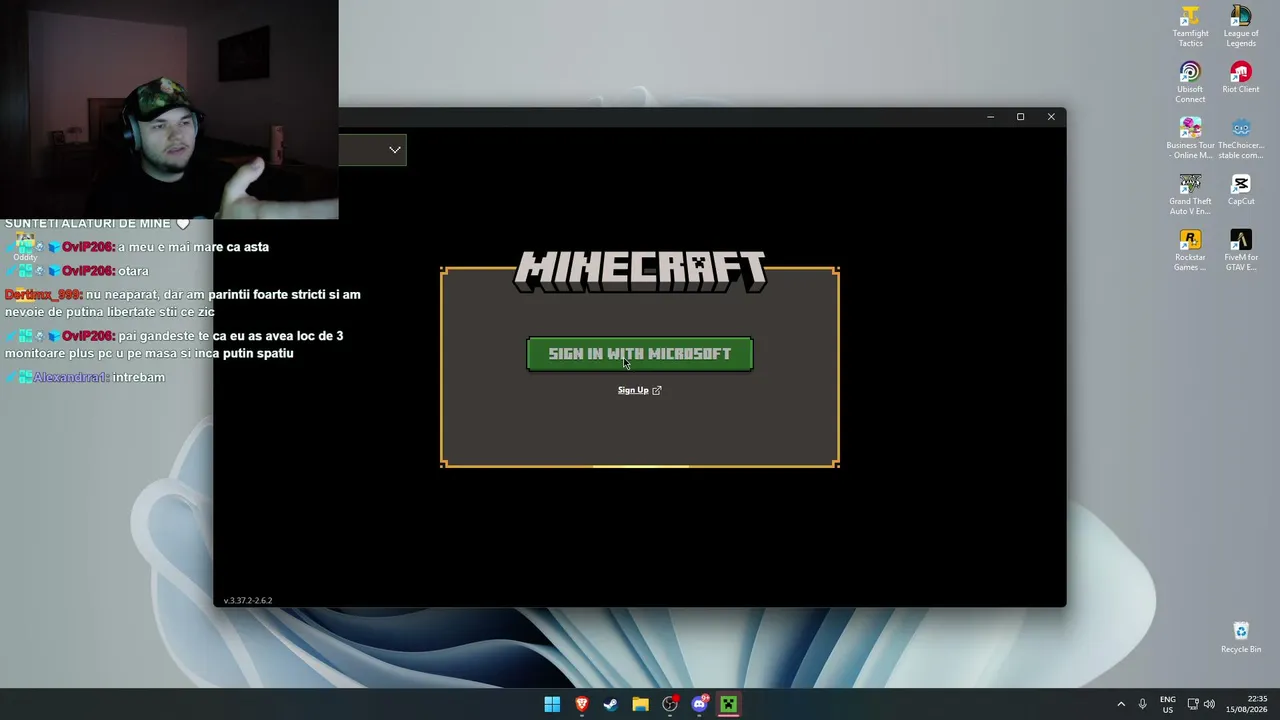Viewport: 1280px width, 720px height.
Task: Click the Minecraft logo on the sign-in panel
Action: [640, 271]
